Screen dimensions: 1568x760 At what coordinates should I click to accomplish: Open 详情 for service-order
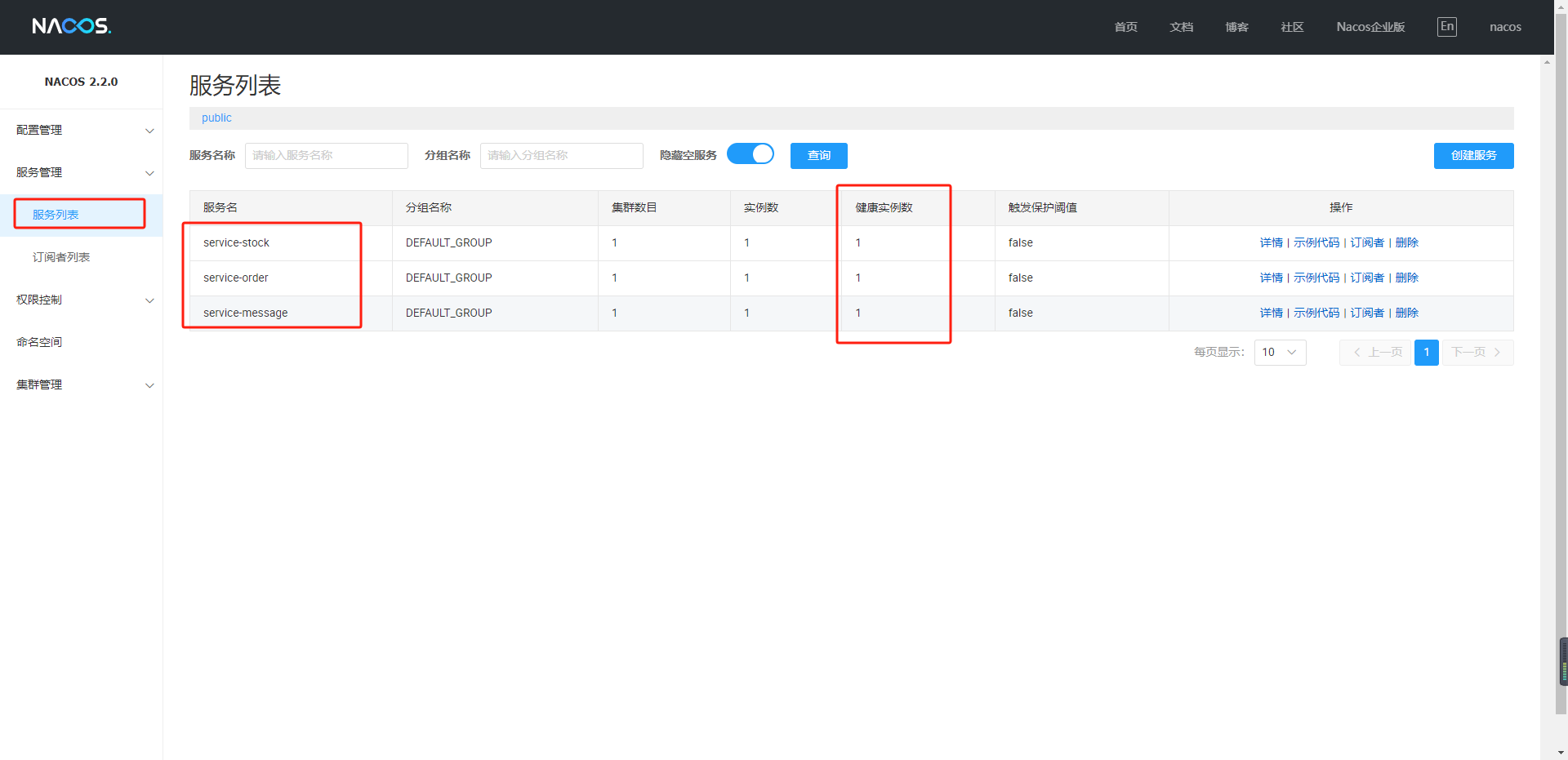(x=1271, y=278)
